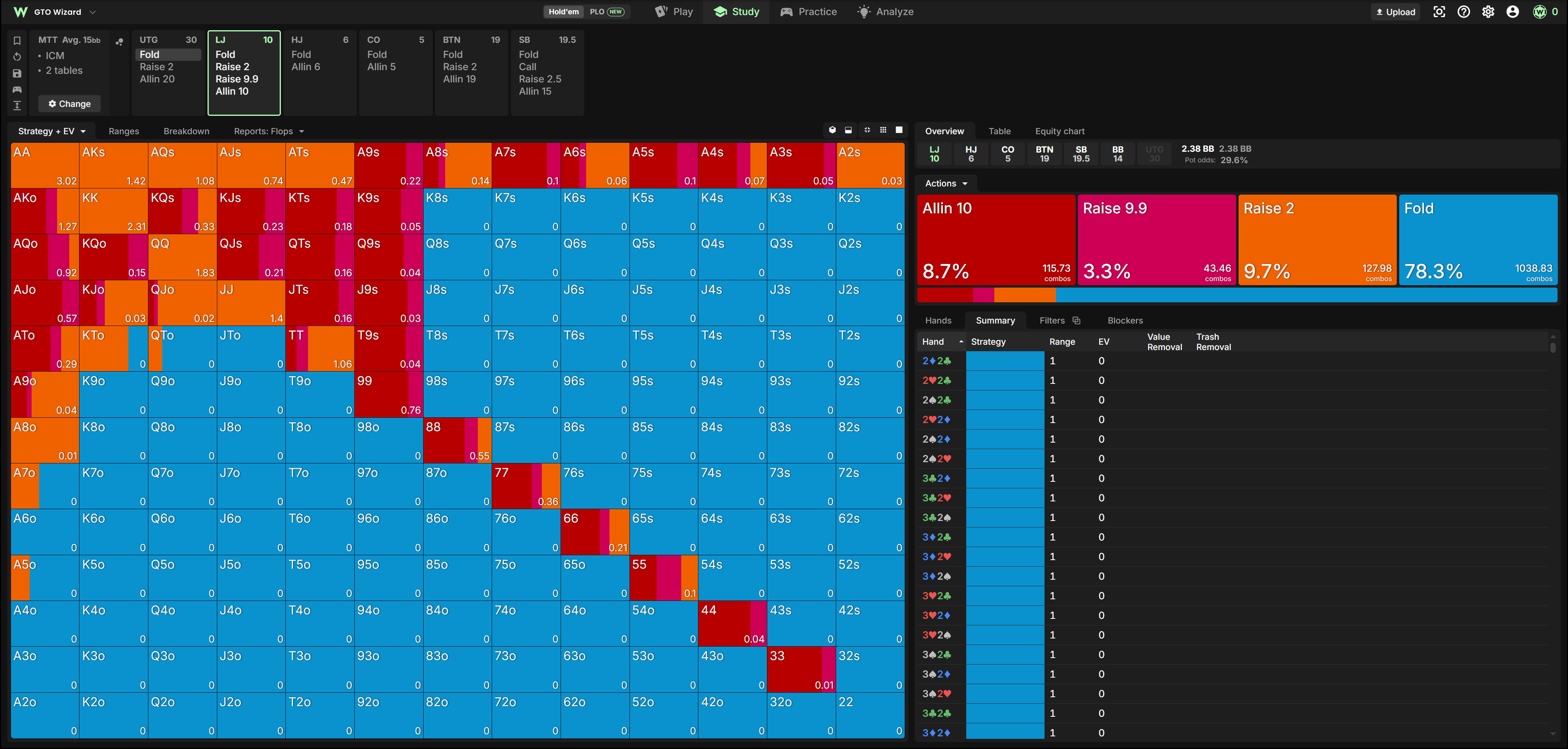Switch game type to Hold'em
The width and height of the screenshot is (1568, 749).
[x=564, y=11]
